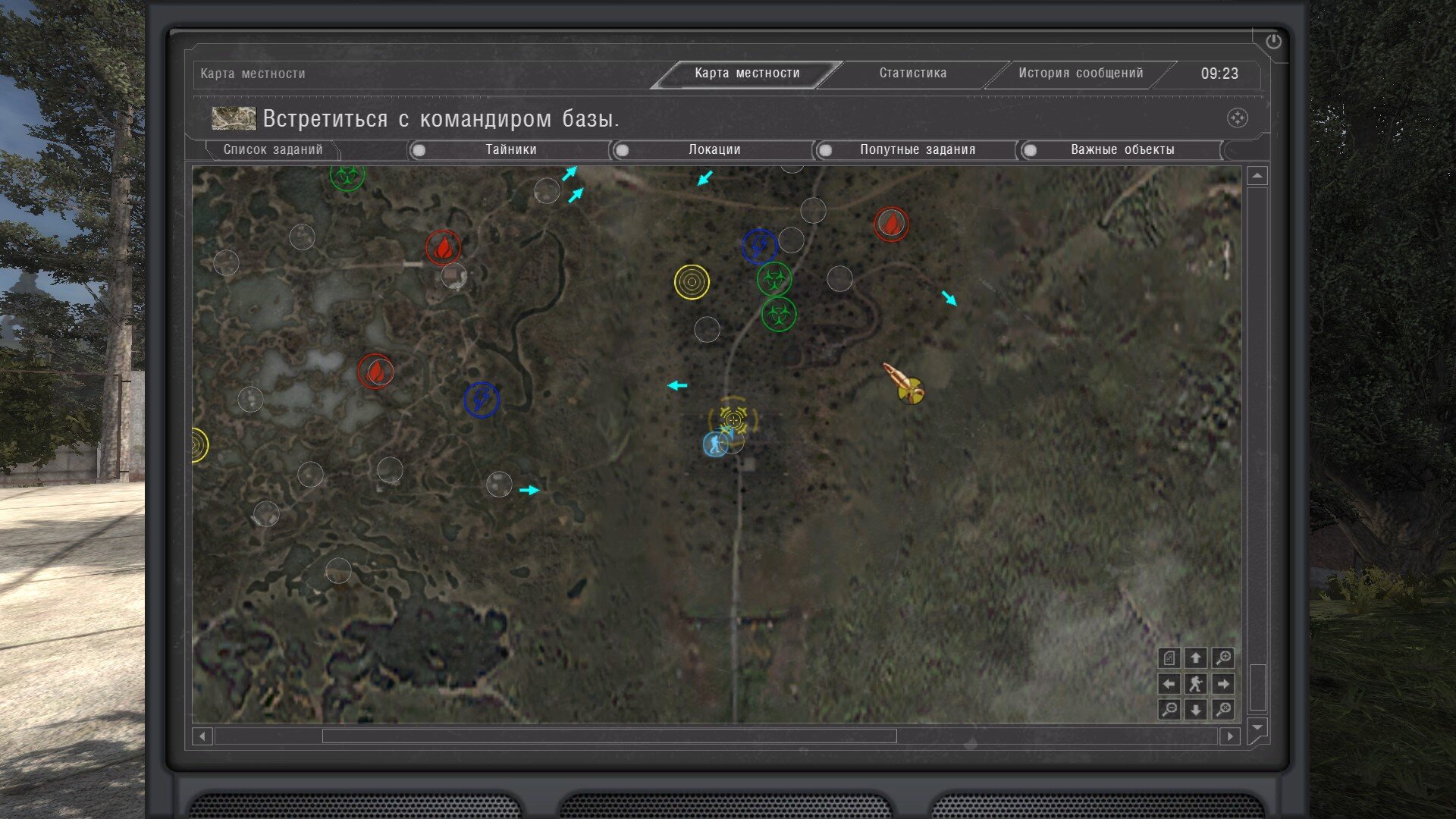
Task: Click the crosshair icon beside the quest title
Action: click(1237, 118)
